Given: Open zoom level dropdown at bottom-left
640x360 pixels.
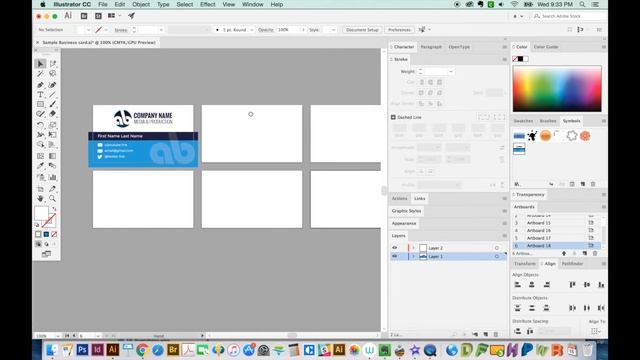Looking at the screenshot, I should click(58, 336).
